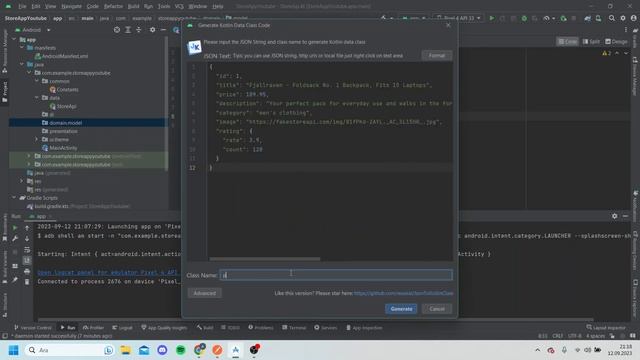The width and height of the screenshot is (640, 360).
Task: Click the down arrow in Run console toolbar
Action: click(x=27, y=238)
